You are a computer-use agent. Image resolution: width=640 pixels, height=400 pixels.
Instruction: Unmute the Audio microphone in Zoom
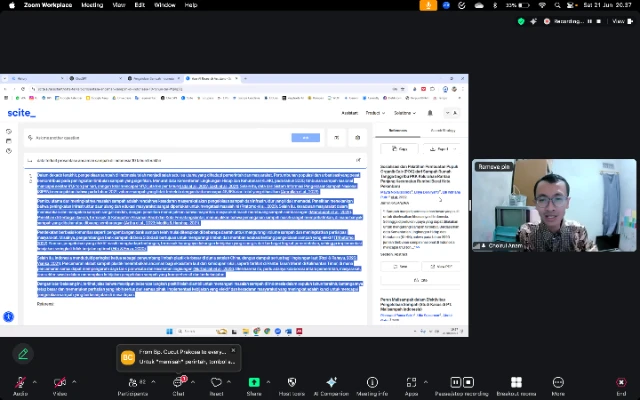point(20,382)
